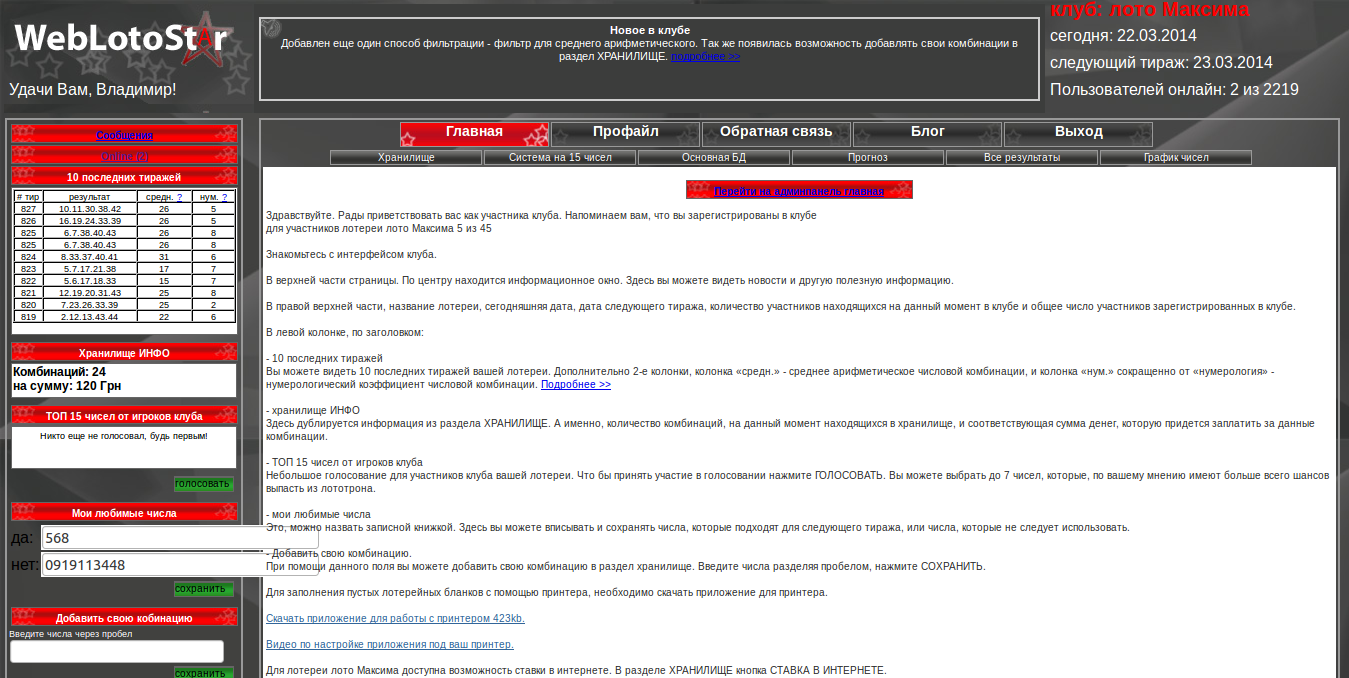Focus the custom combination input field
Screen dimensions: 1349x678
tap(117, 651)
